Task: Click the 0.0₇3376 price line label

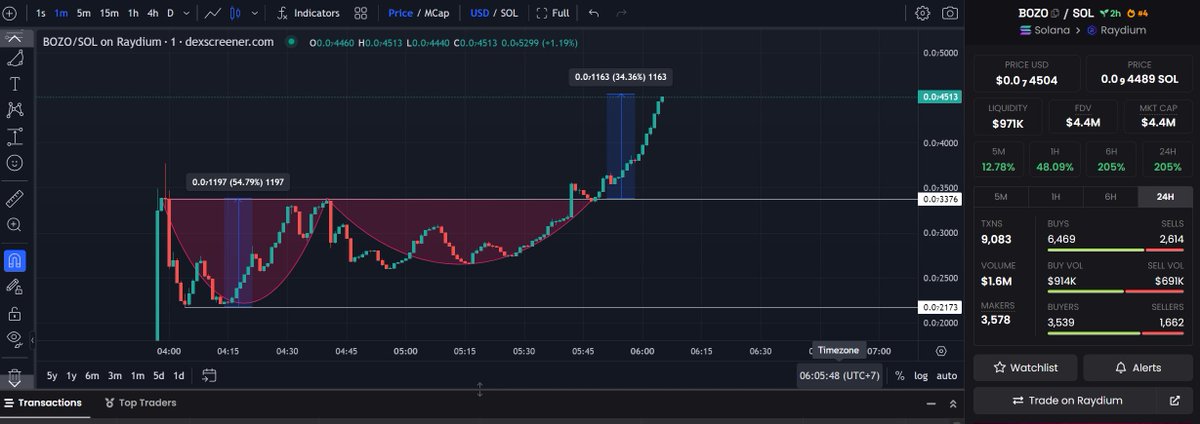Action: pyautogui.click(x=940, y=200)
